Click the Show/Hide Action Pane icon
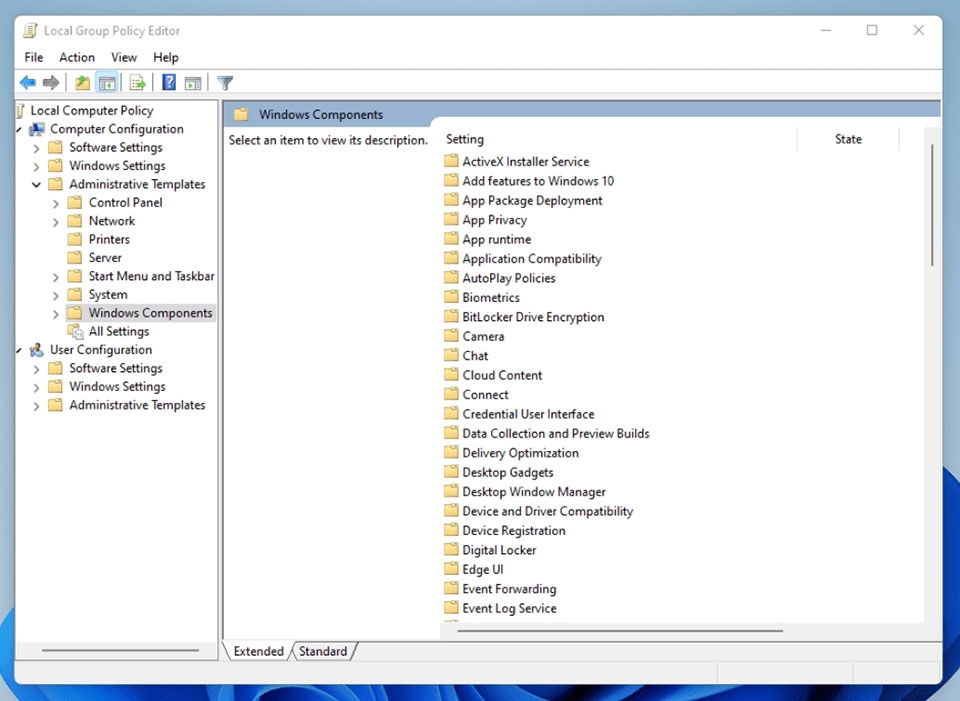The height and width of the screenshot is (701, 960). [193, 82]
